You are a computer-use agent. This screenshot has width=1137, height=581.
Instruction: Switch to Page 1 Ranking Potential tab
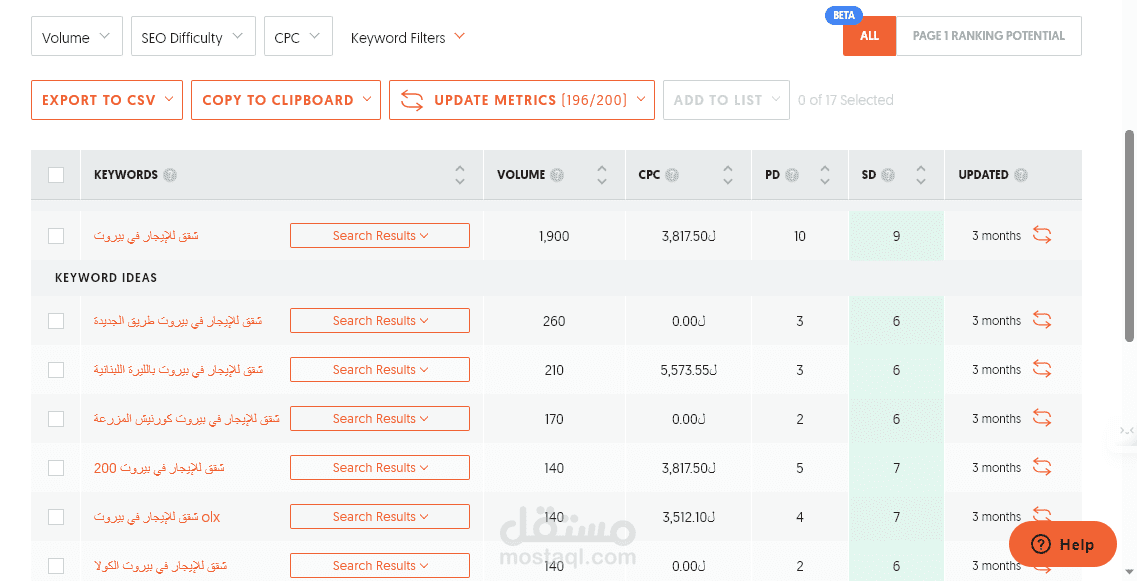click(988, 36)
